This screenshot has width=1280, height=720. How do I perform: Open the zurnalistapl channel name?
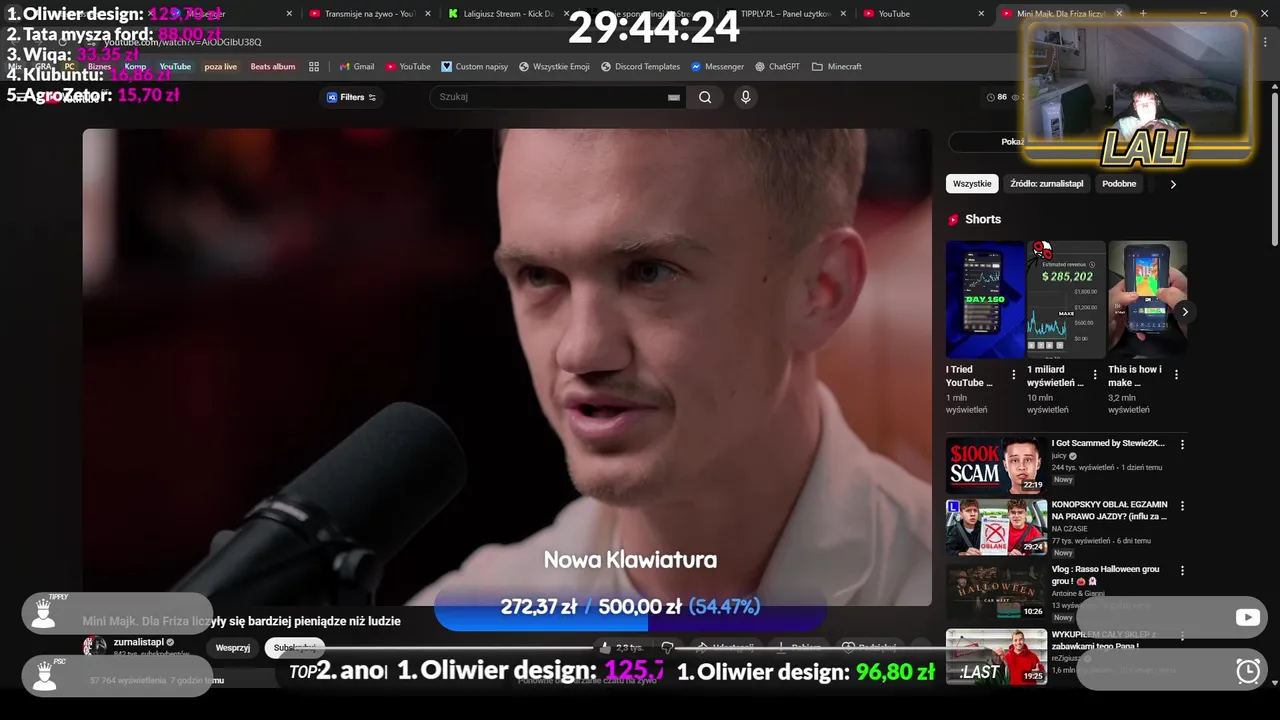138,642
